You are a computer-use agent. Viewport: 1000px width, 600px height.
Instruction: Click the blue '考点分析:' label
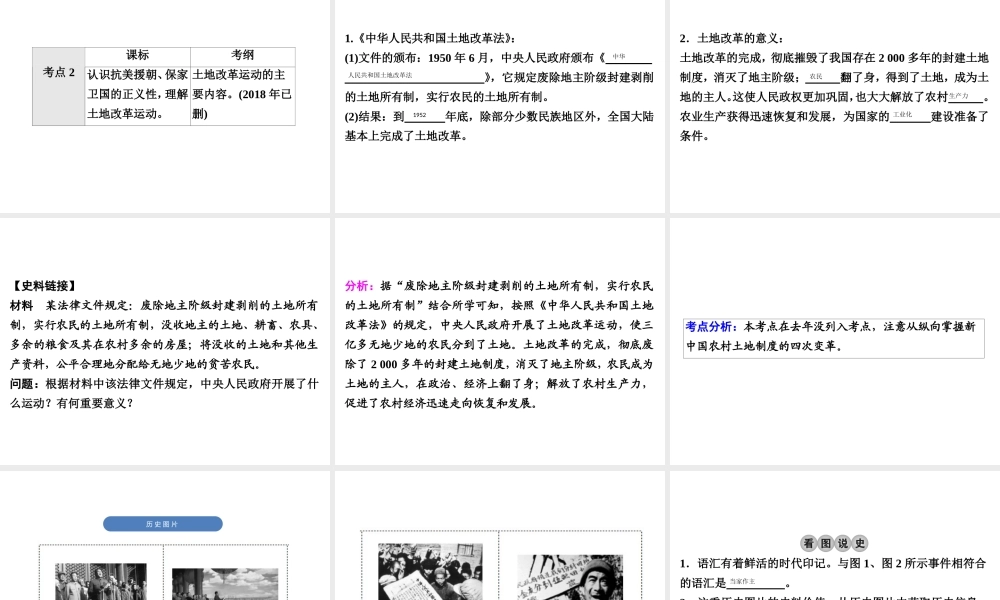[x=712, y=326]
